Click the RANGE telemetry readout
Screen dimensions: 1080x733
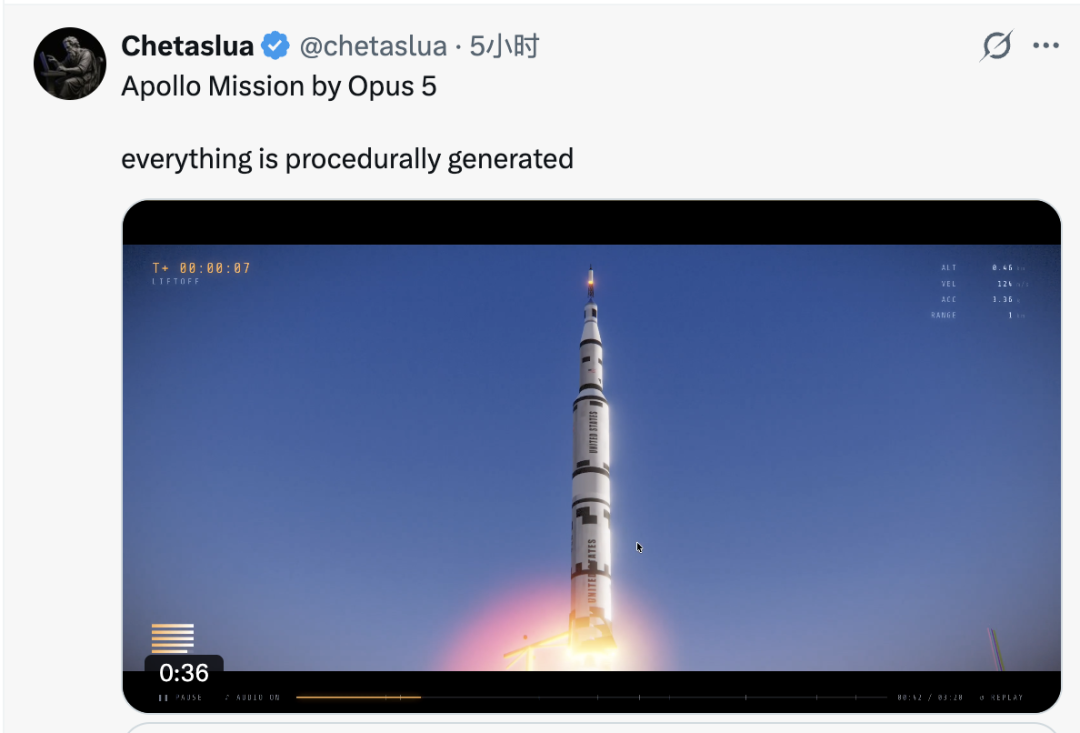tap(978, 315)
